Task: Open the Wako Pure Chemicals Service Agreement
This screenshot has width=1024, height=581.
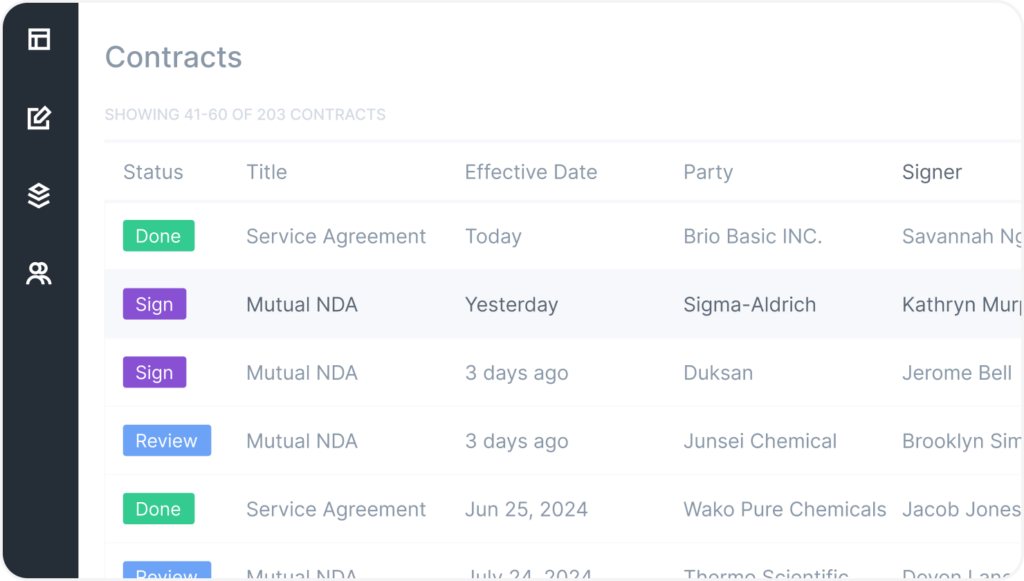Action: coord(336,509)
